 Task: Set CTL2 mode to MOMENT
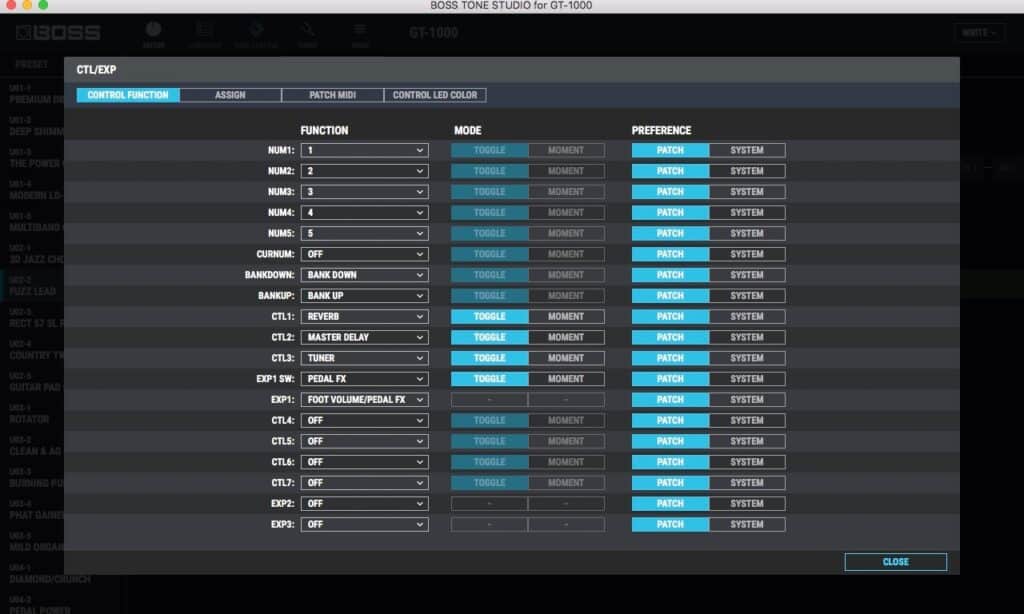tap(566, 338)
